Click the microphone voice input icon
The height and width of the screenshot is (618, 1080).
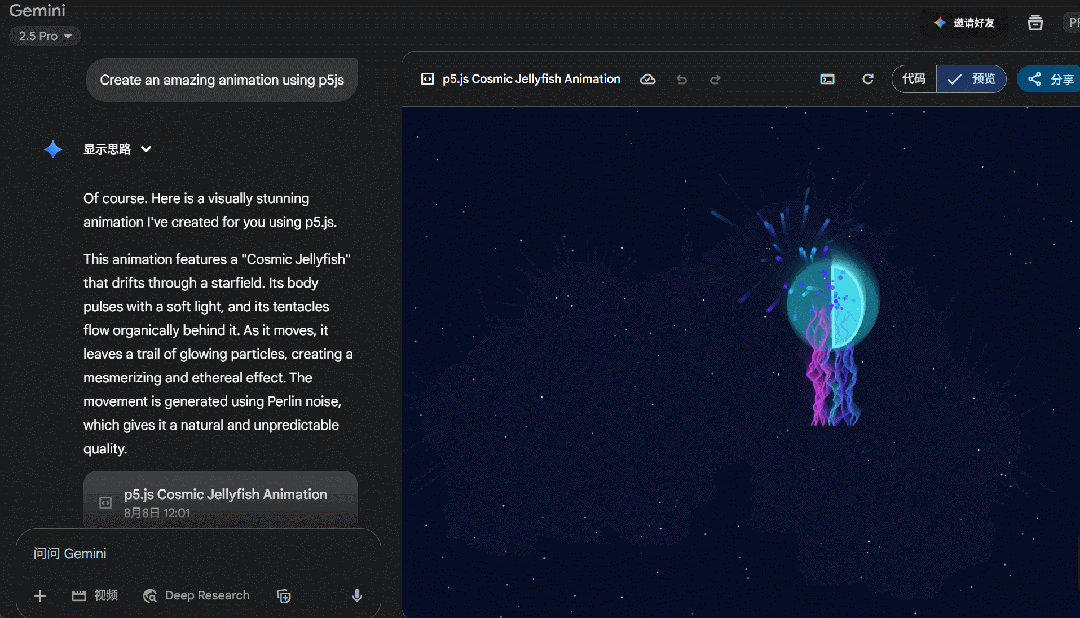pos(357,595)
